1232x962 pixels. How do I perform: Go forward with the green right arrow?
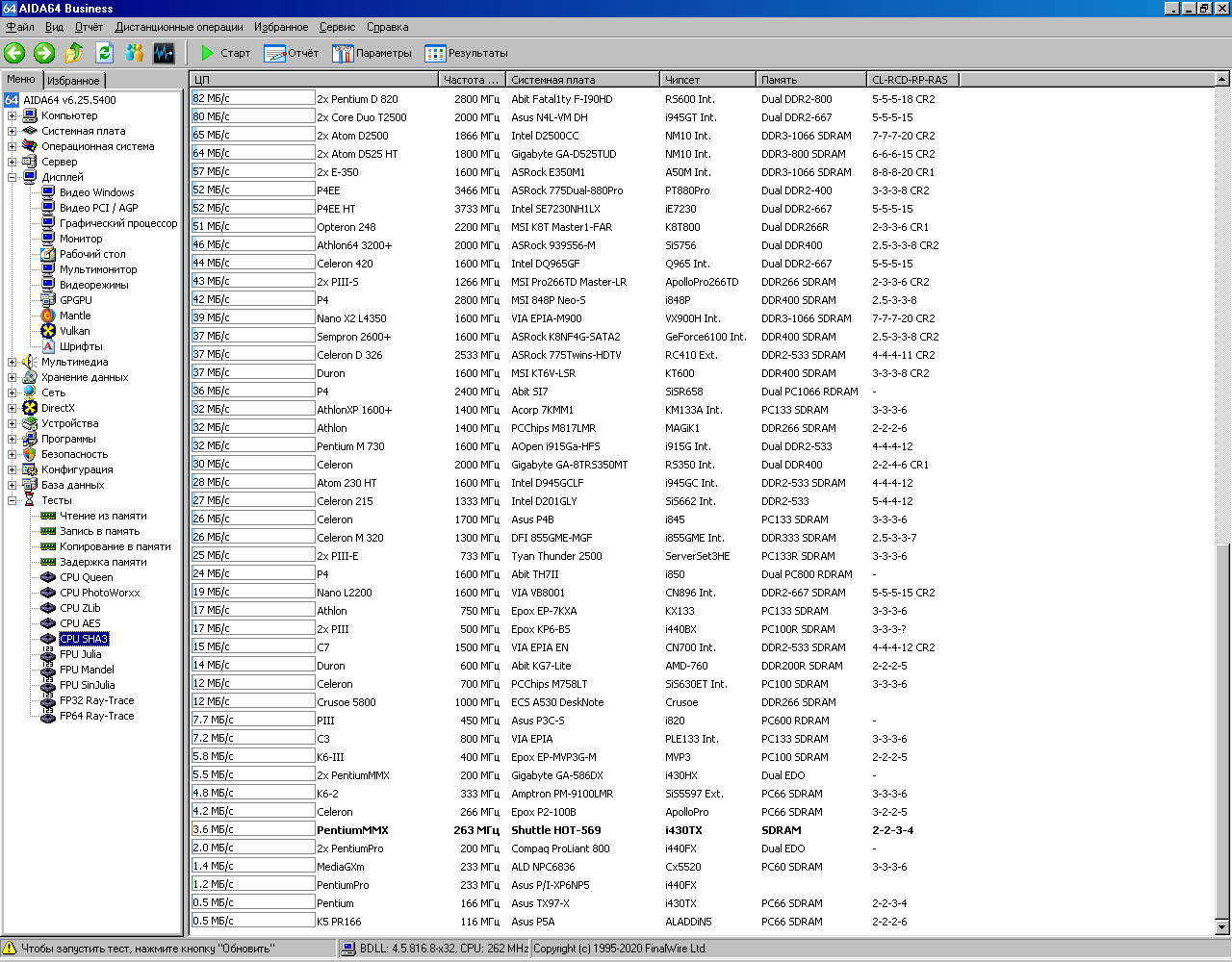tap(44, 53)
